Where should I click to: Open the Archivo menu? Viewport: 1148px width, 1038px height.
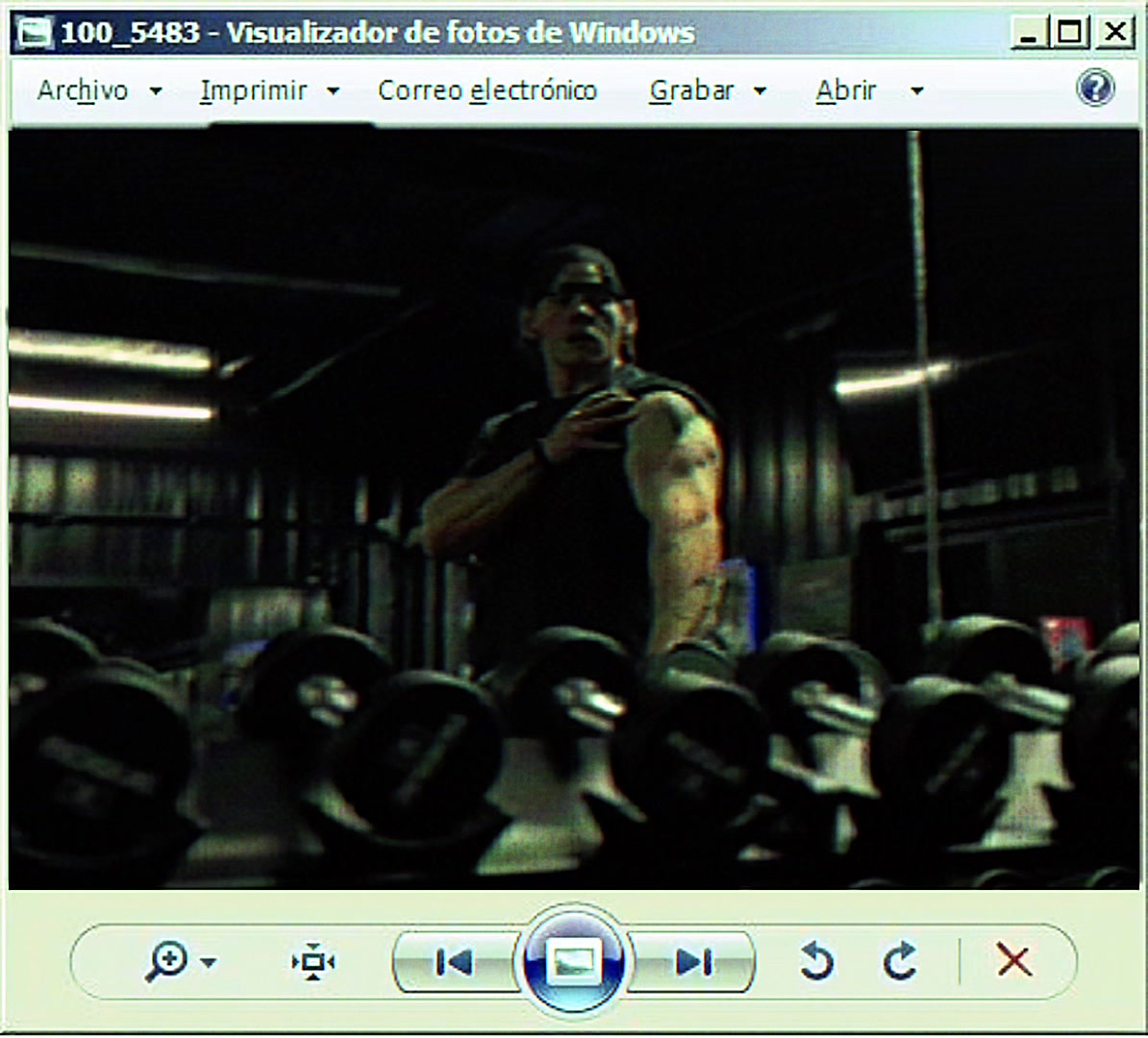82,90
